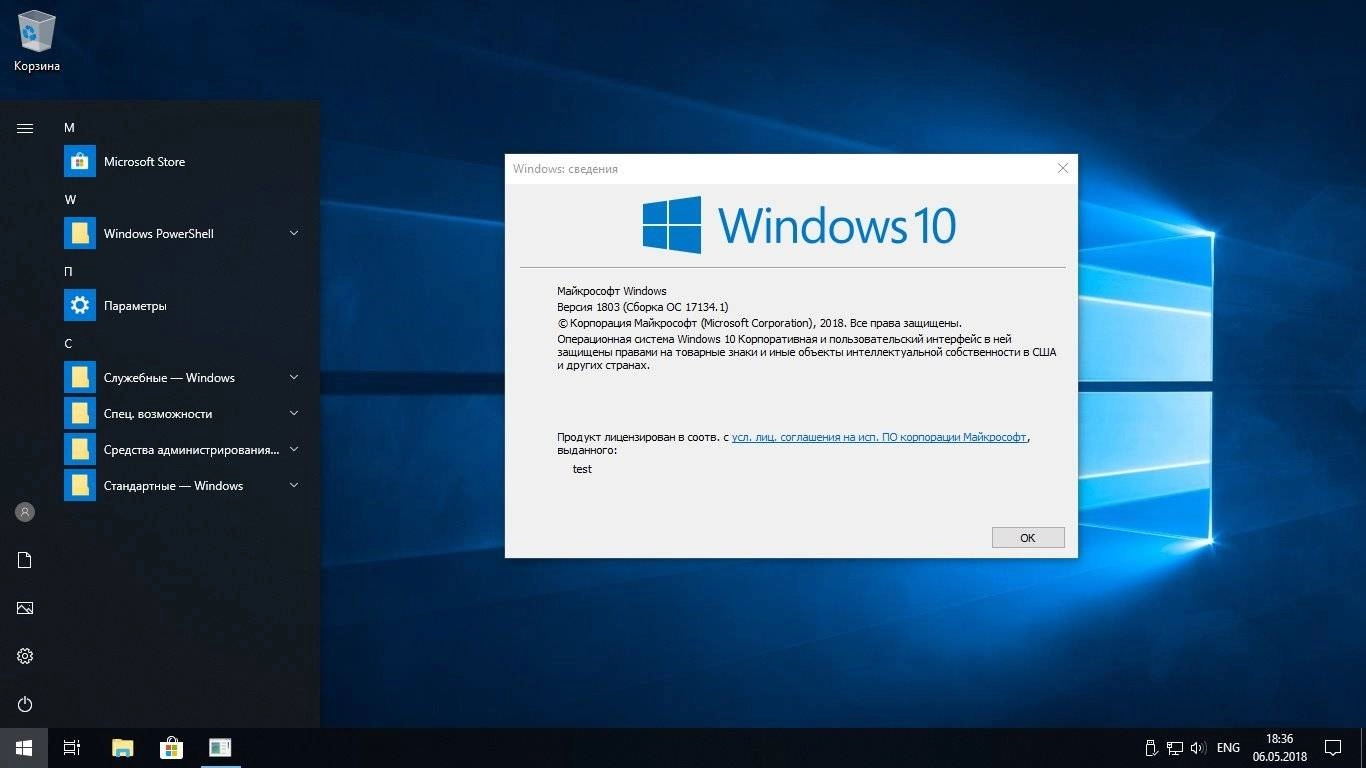Close the Windows: сведения dialog

coord(1063,169)
